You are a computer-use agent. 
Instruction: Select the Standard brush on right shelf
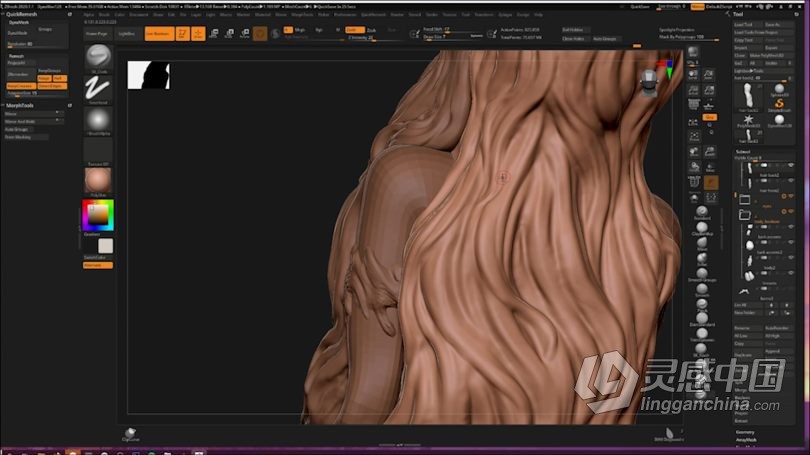702,212
